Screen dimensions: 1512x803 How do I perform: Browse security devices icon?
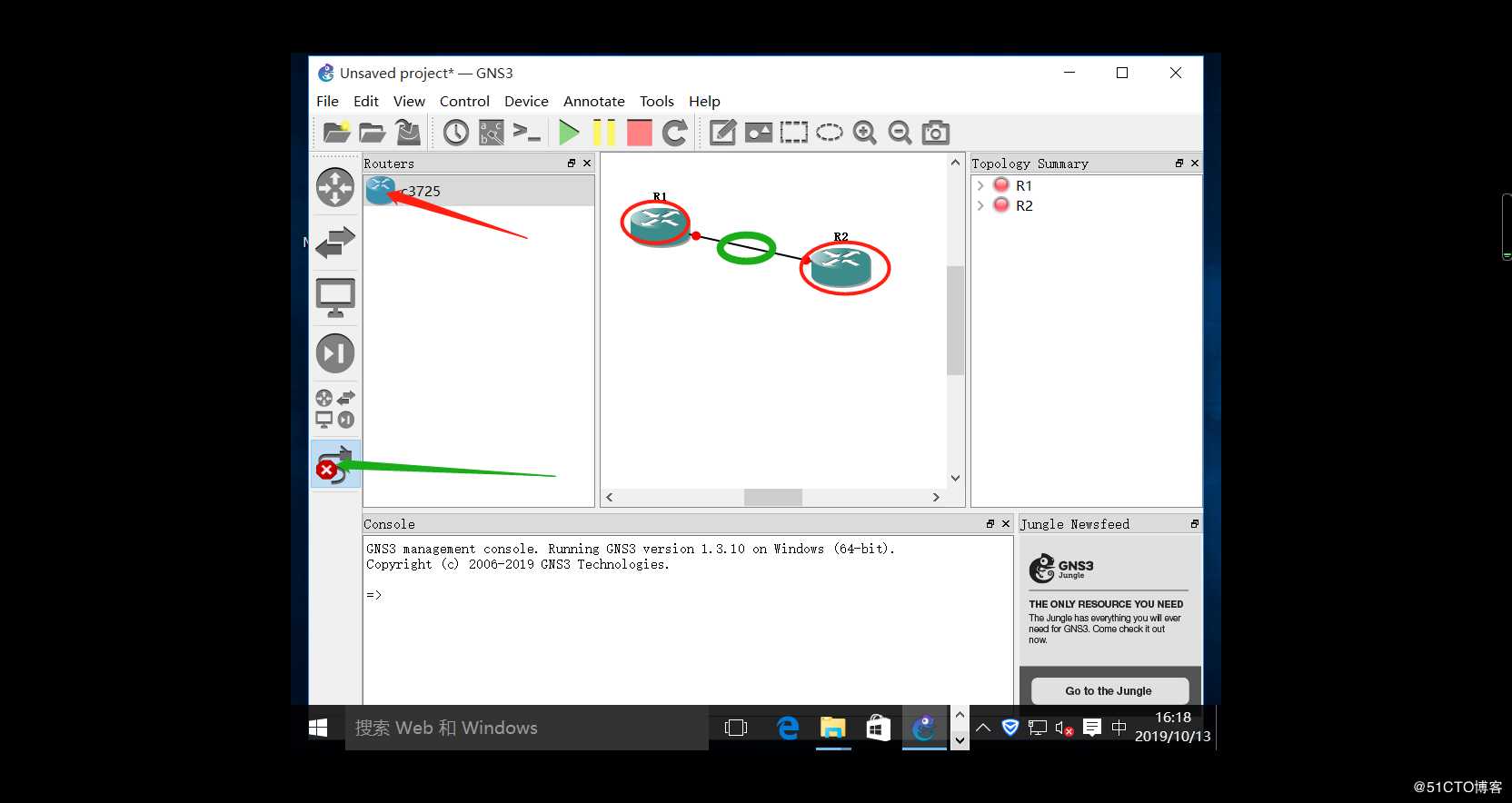[x=335, y=353]
